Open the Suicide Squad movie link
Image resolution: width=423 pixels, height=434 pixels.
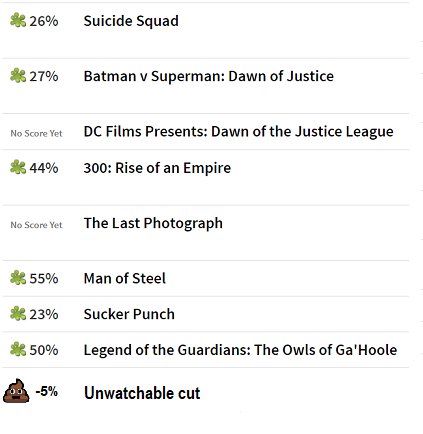131,21
